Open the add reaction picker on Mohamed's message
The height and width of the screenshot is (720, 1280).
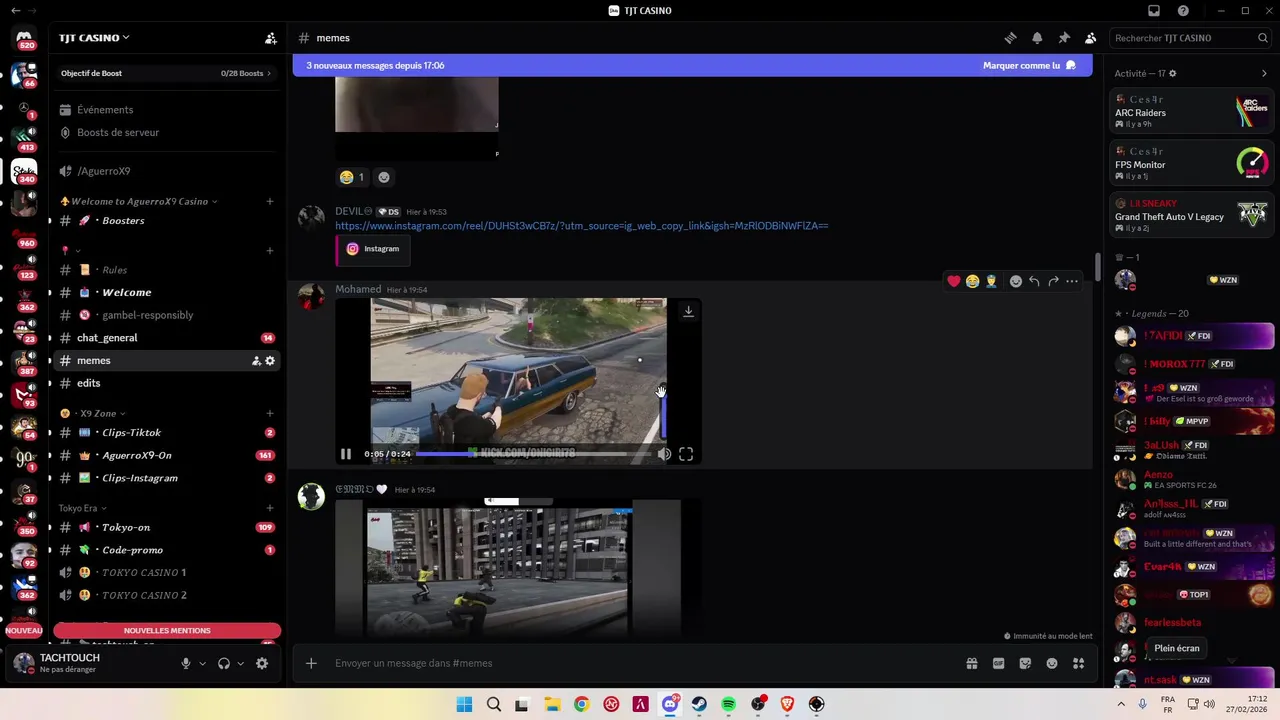click(1016, 281)
